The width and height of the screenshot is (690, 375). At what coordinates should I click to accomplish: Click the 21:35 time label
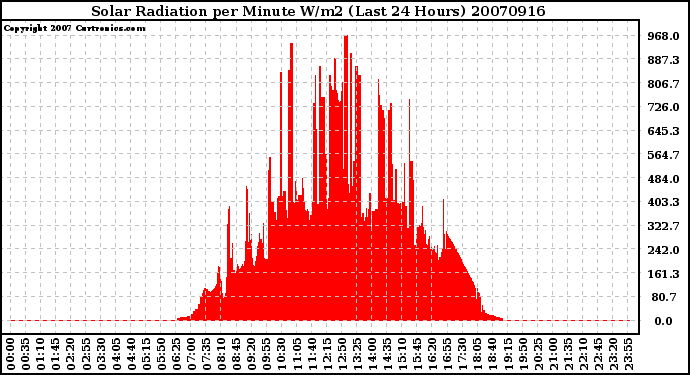pyautogui.click(x=567, y=355)
